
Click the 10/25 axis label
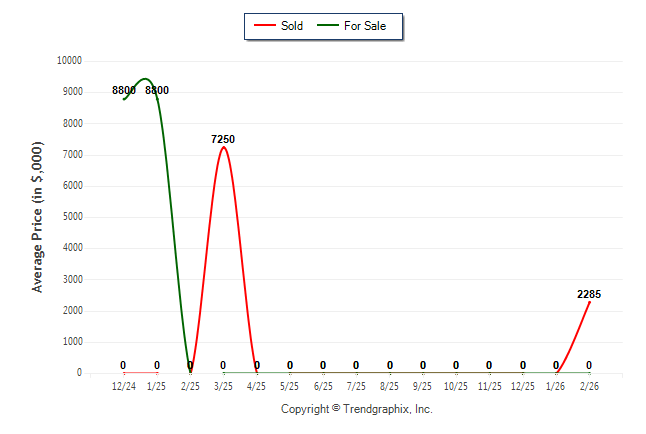[456, 385]
